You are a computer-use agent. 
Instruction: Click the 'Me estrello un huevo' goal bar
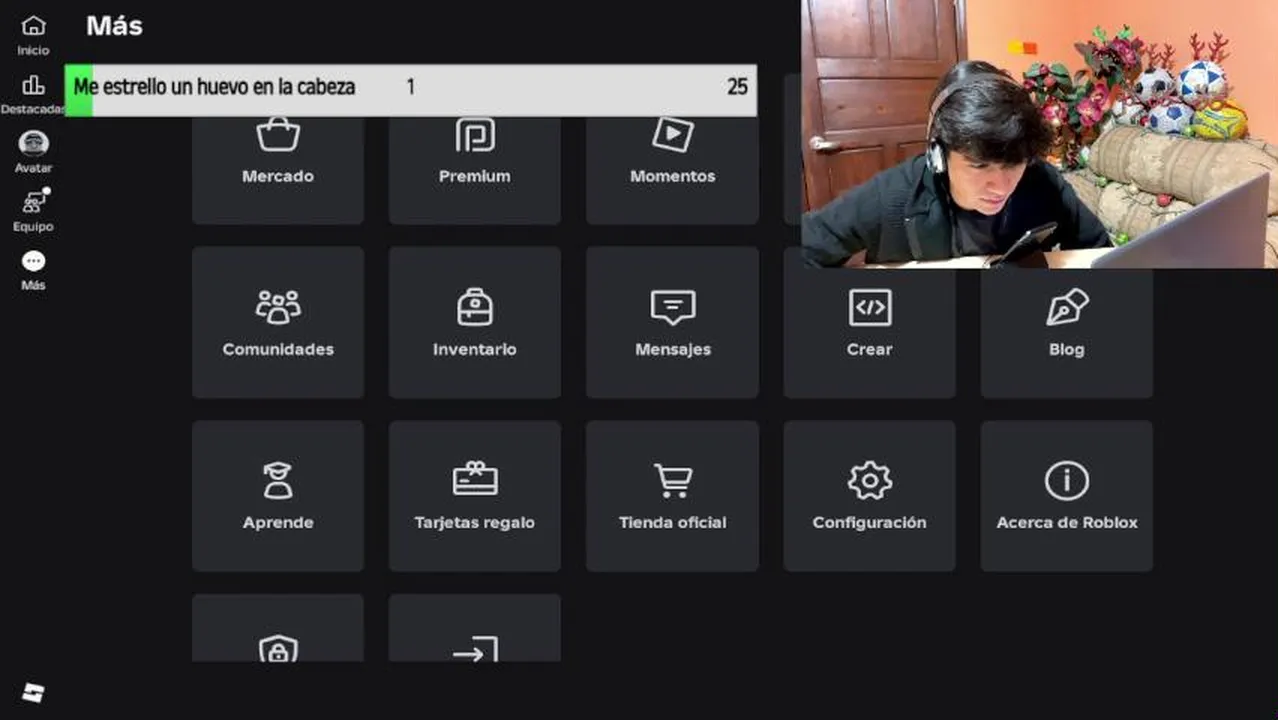[x=411, y=90]
